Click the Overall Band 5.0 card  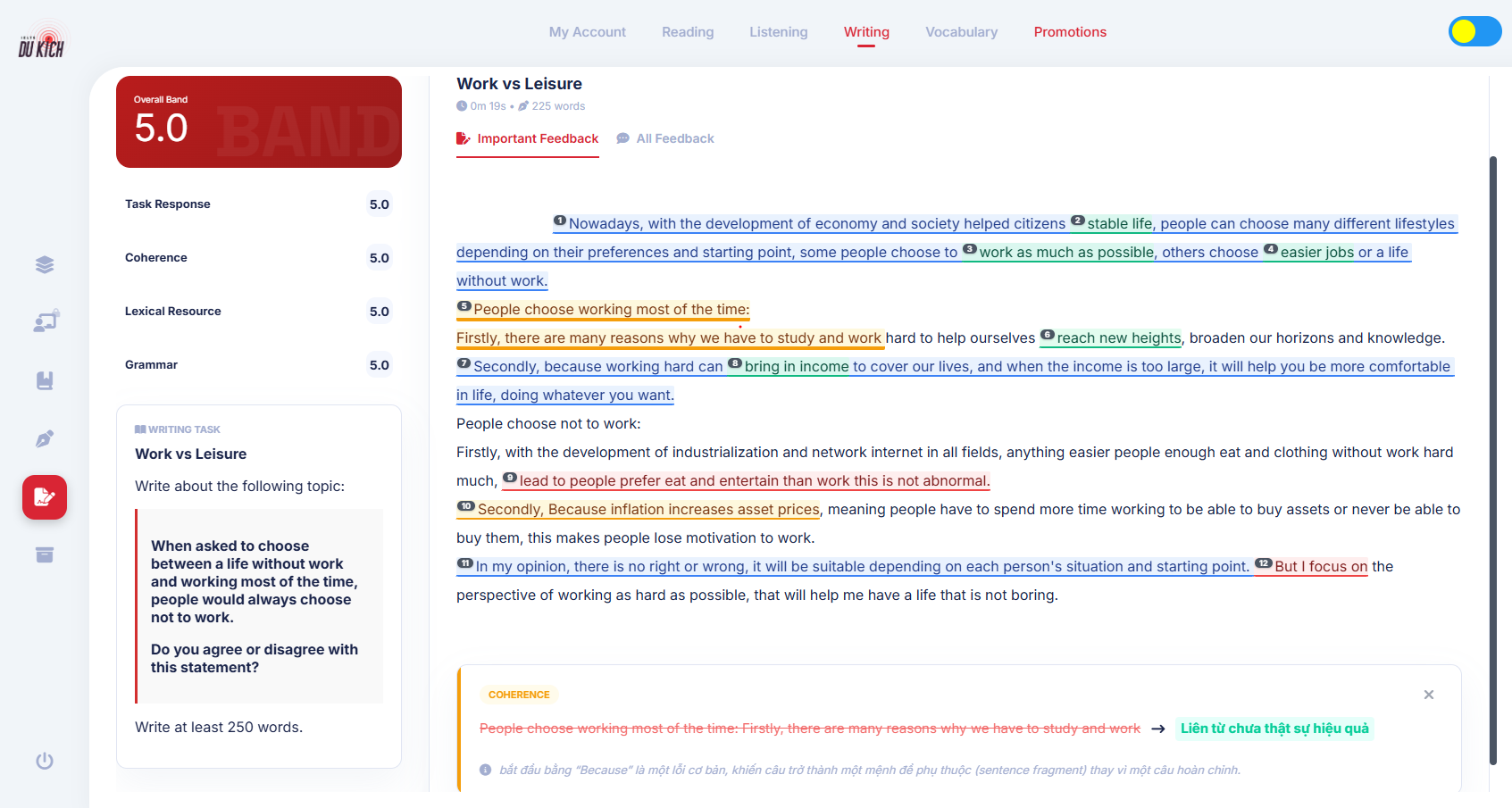259,121
